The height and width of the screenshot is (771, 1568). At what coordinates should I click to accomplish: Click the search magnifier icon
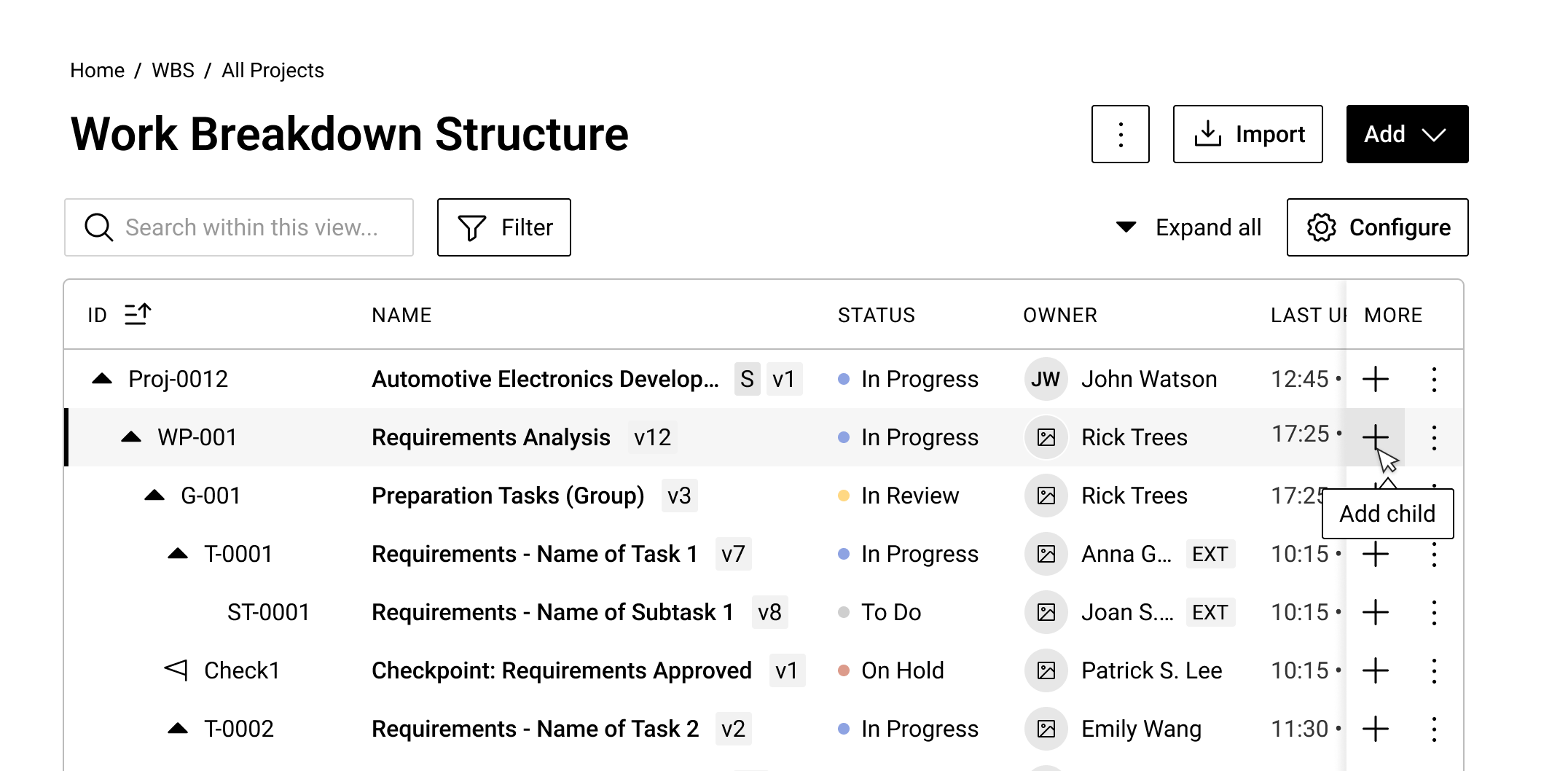coord(98,227)
